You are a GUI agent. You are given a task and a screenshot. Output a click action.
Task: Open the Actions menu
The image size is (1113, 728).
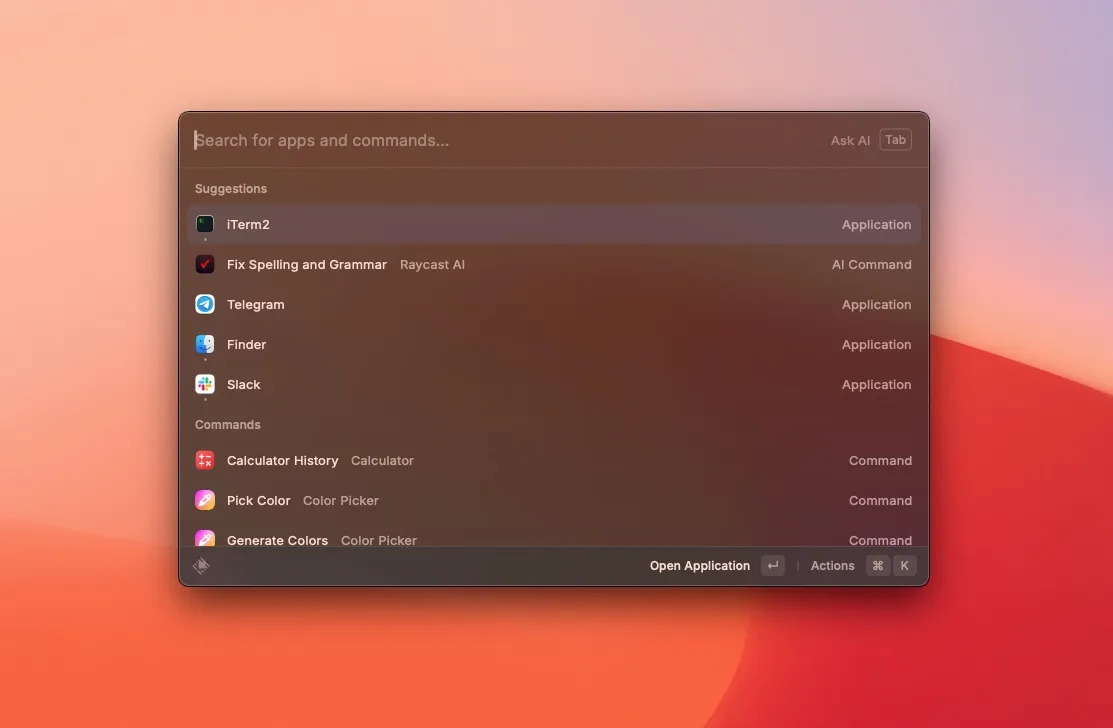pos(832,565)
